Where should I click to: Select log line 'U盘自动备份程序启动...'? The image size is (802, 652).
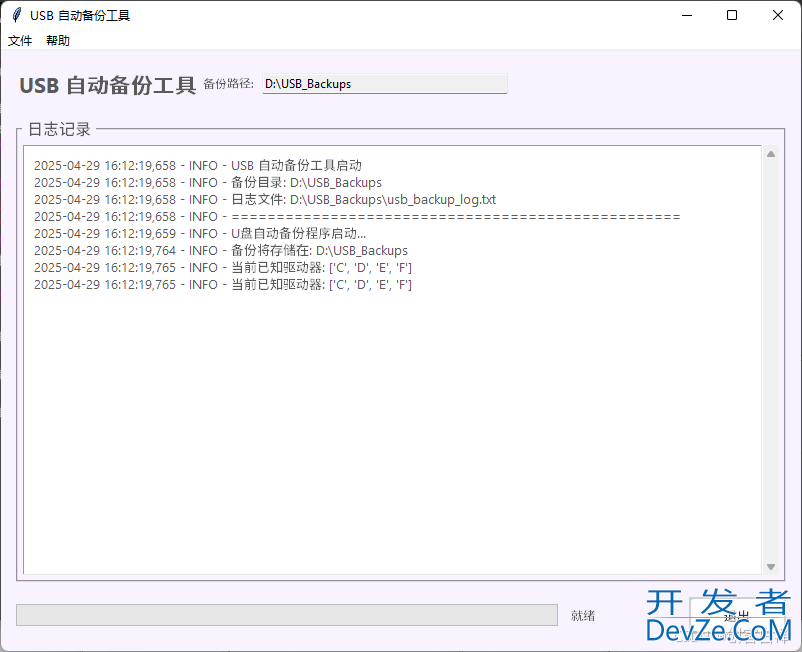click(x=200, y=233)
